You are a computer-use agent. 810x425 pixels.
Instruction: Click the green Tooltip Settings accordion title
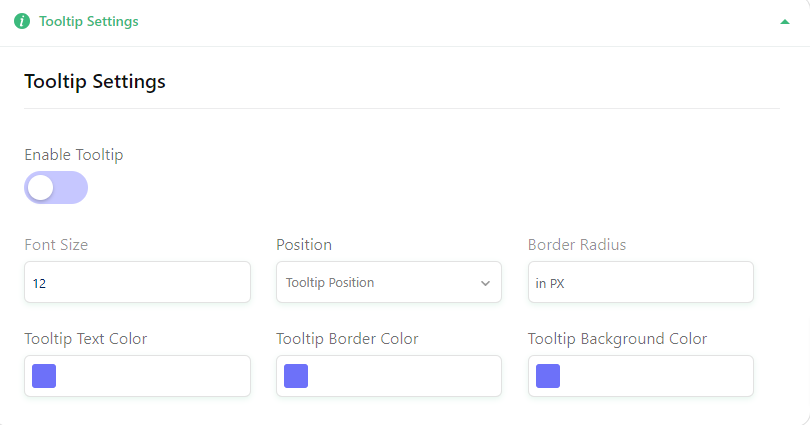click(x=89, y=21)
